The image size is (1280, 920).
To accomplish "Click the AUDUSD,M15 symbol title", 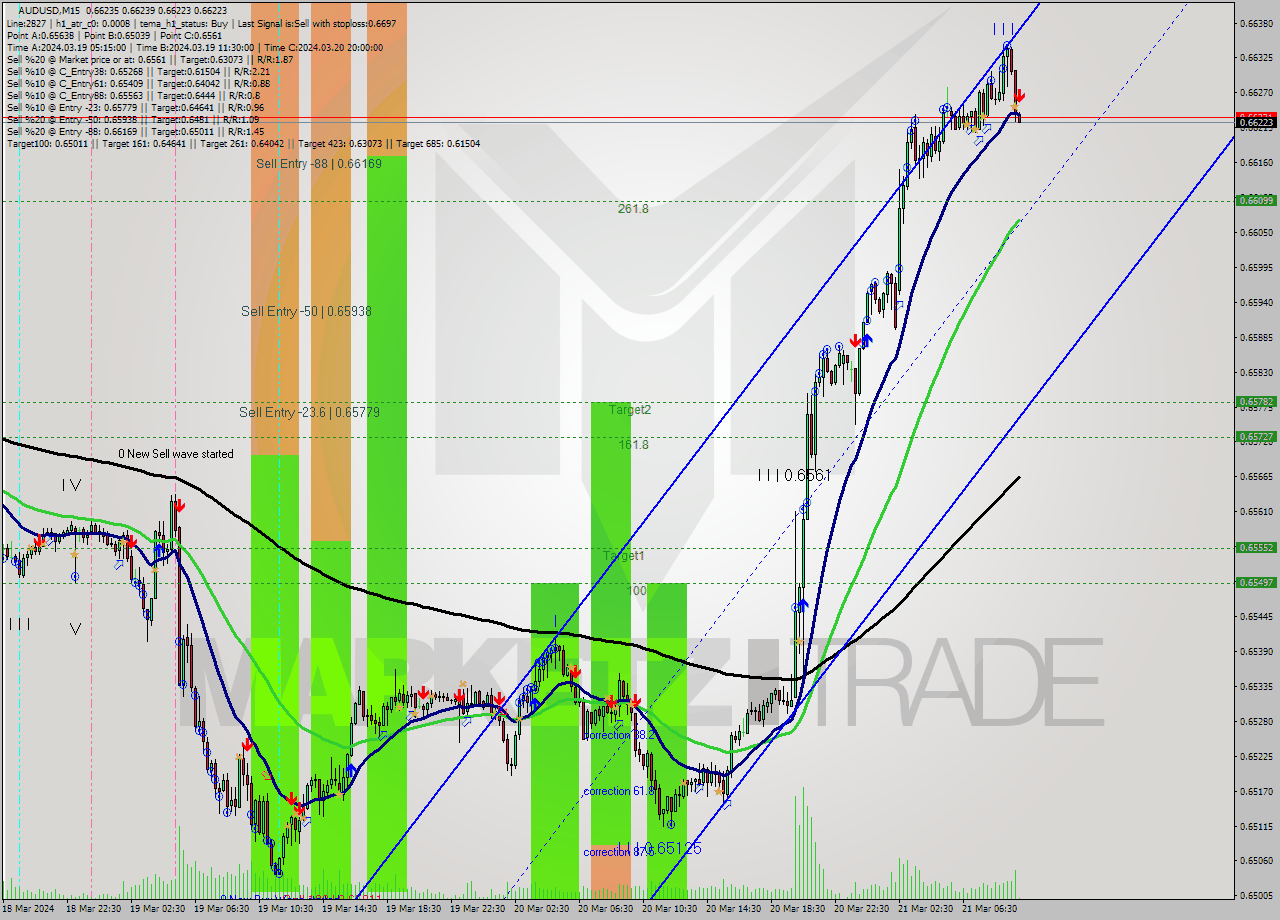I will [x=50, y=9].
